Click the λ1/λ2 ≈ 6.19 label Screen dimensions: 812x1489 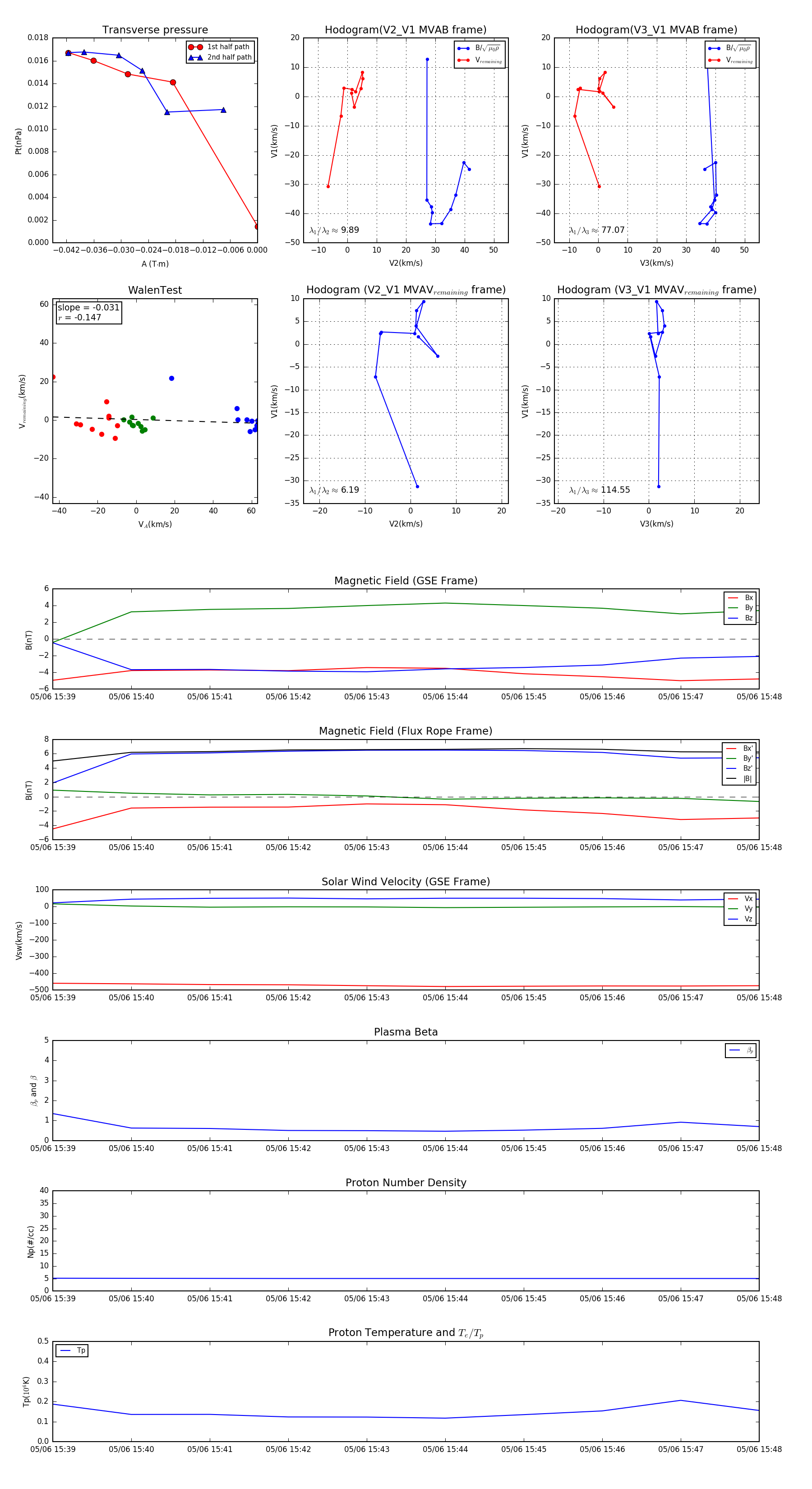334,490
